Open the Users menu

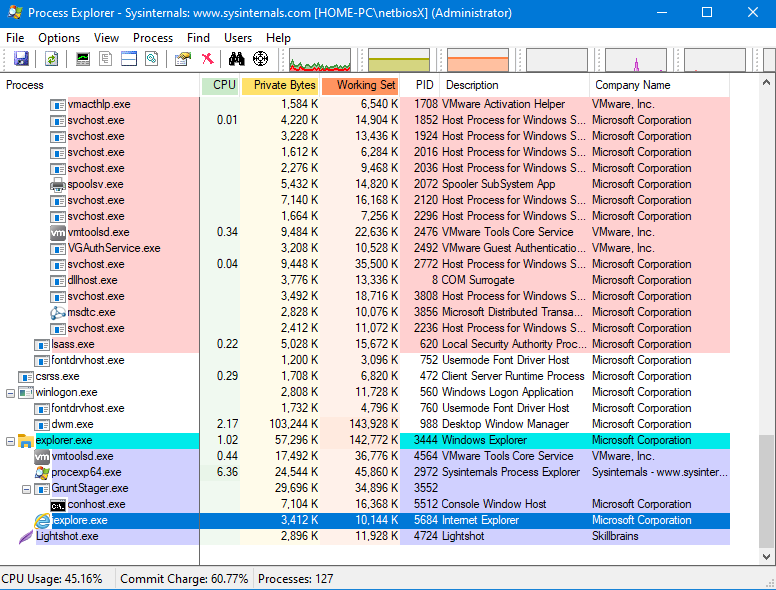click(238, 38)
